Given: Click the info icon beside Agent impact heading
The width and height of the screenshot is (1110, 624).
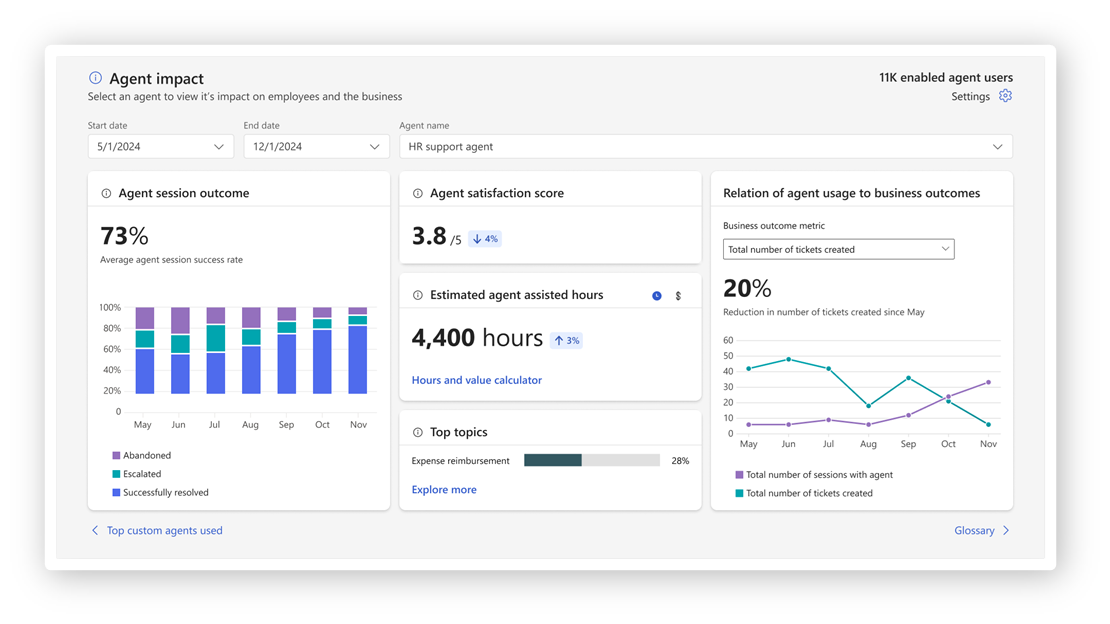Looking at the screenshot, I should click(95, 77).
